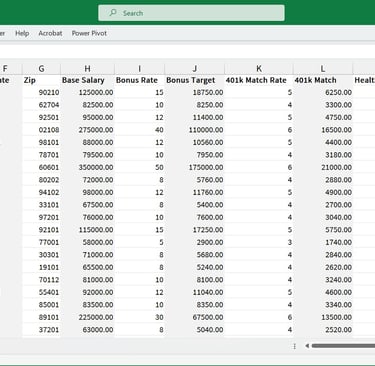
Task: Click the 'Zip' header cell
Action: (x=41, y=80)
